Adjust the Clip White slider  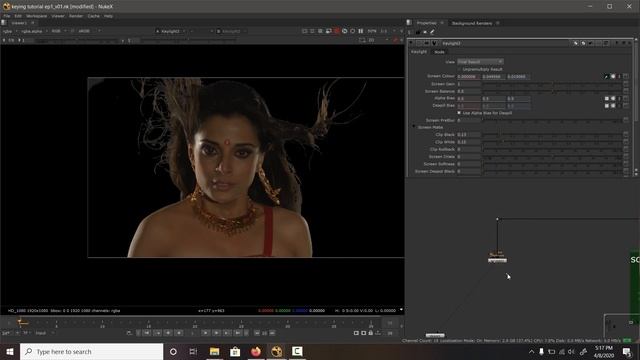(552, 142)
